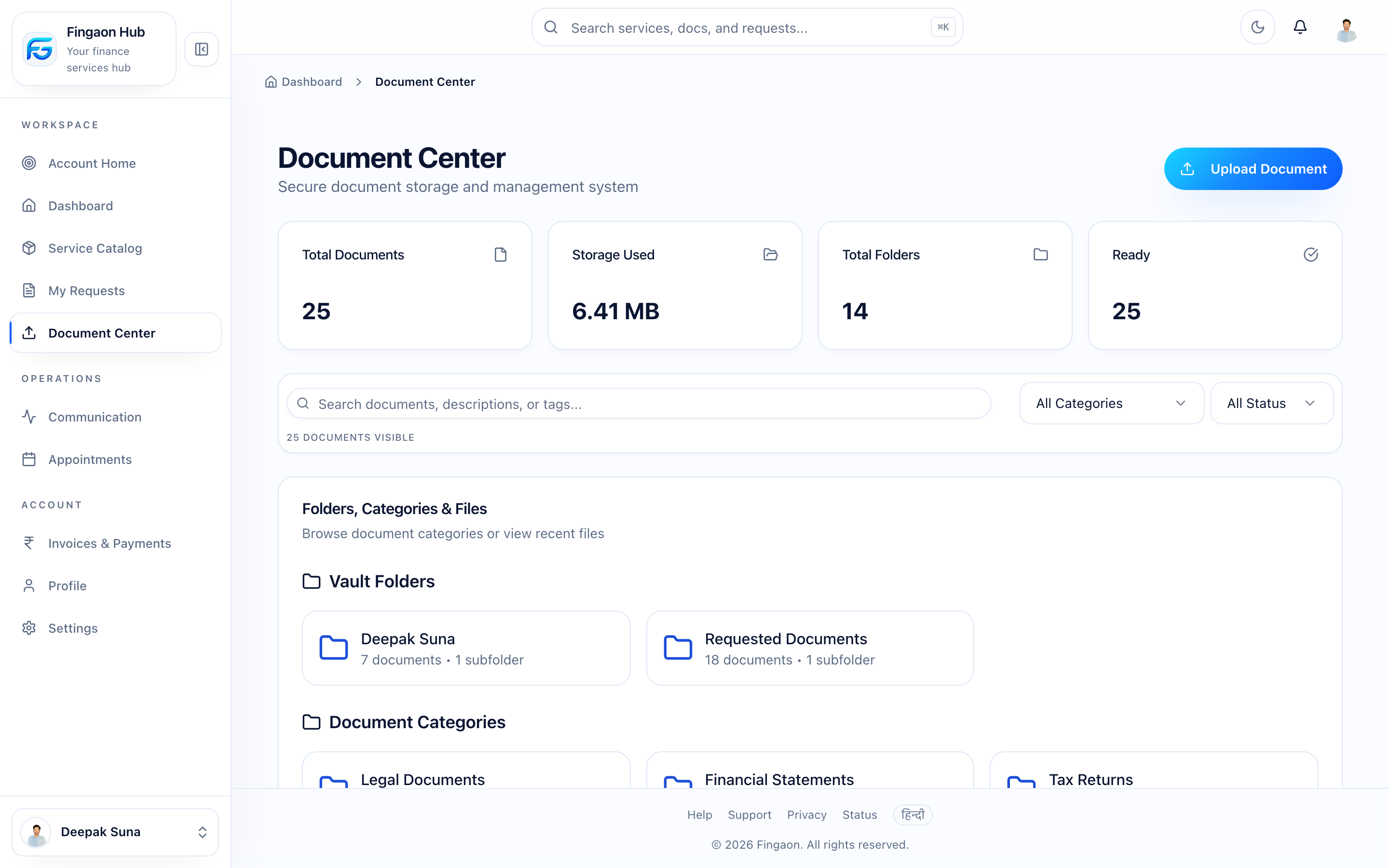Open Settings in sidebar
Screen dimensions: 1389x868
click(x=115, y=628)
